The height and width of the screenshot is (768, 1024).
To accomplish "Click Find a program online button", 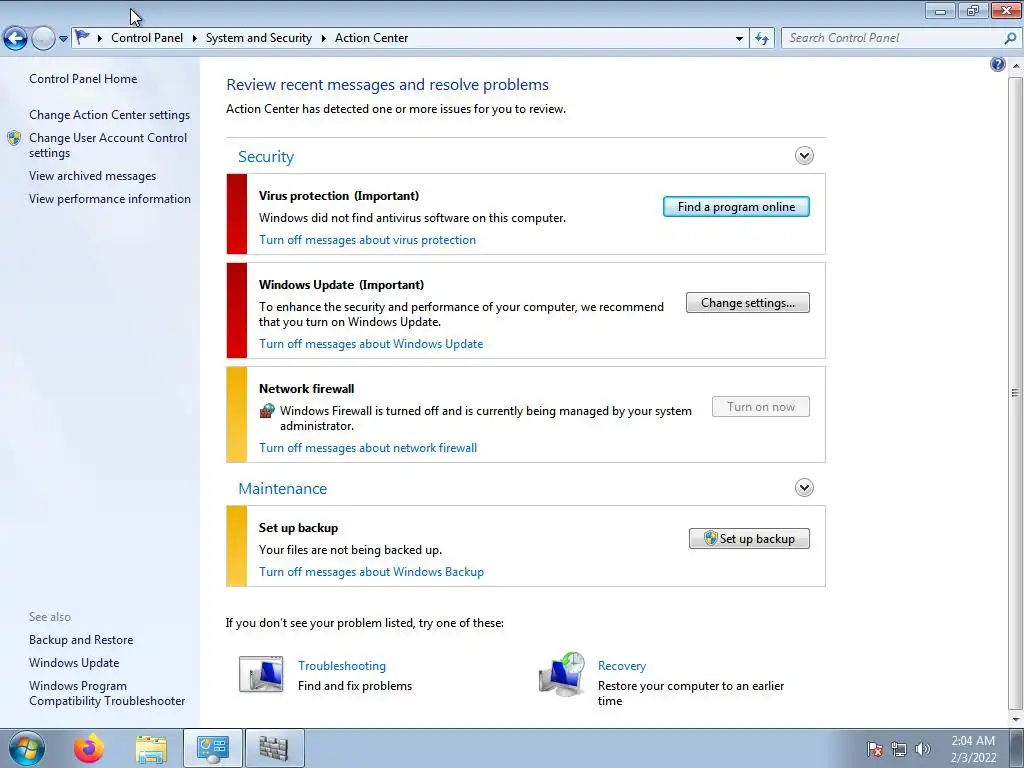I will coord(736,207).
